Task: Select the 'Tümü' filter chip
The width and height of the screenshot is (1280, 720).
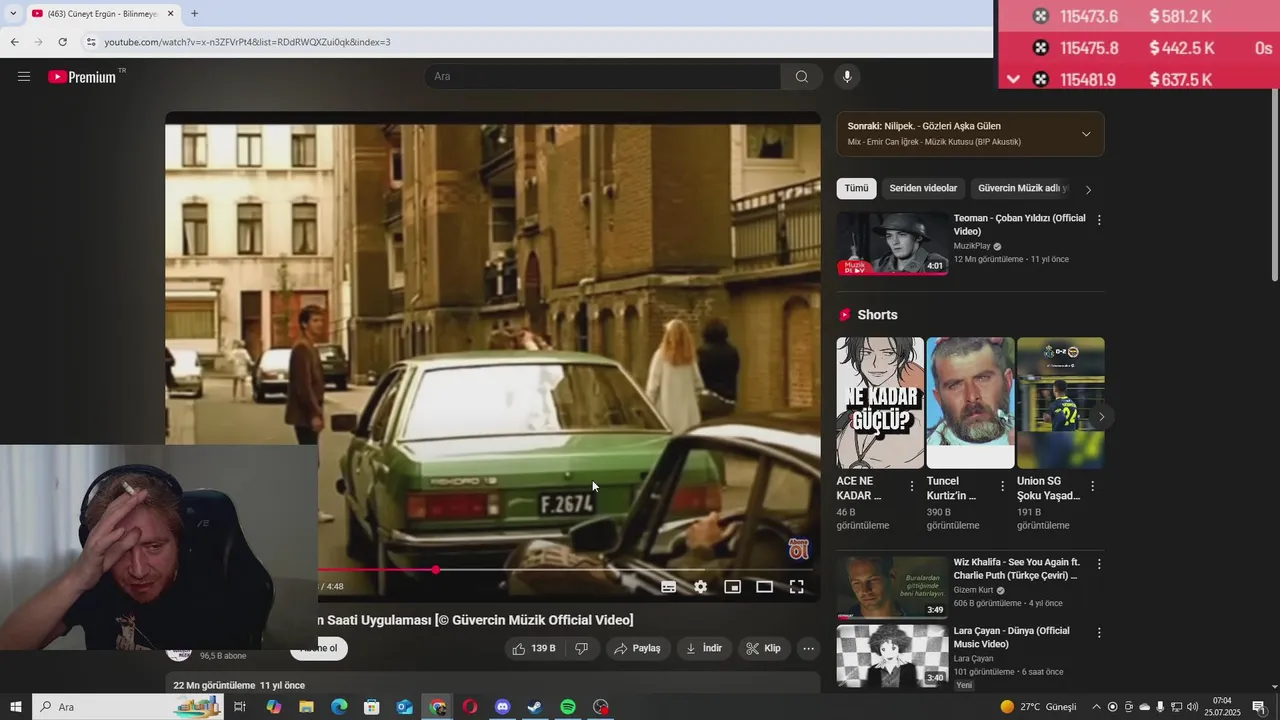Action: (857, 188)
